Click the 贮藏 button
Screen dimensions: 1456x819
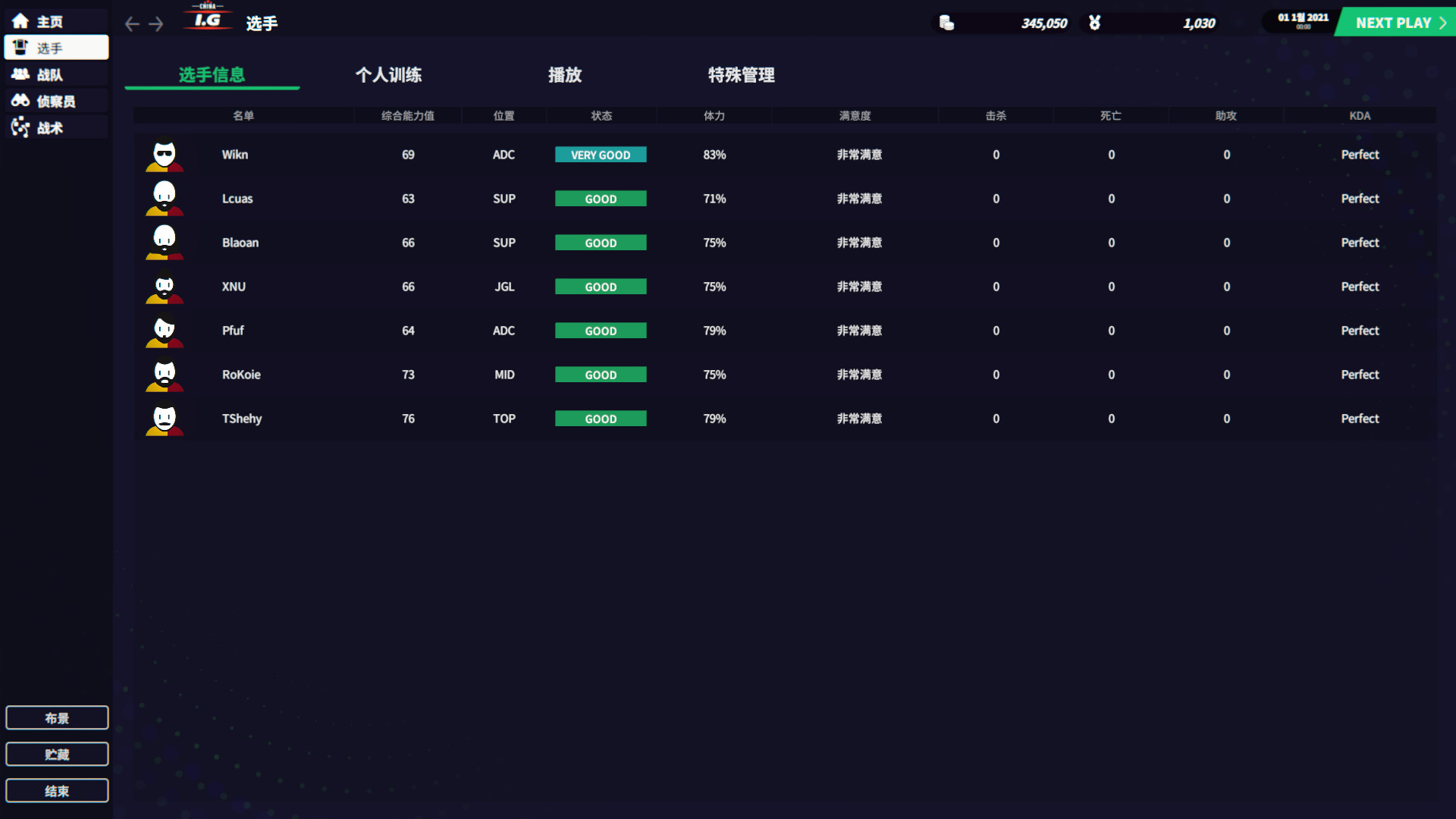coord(57,754)
